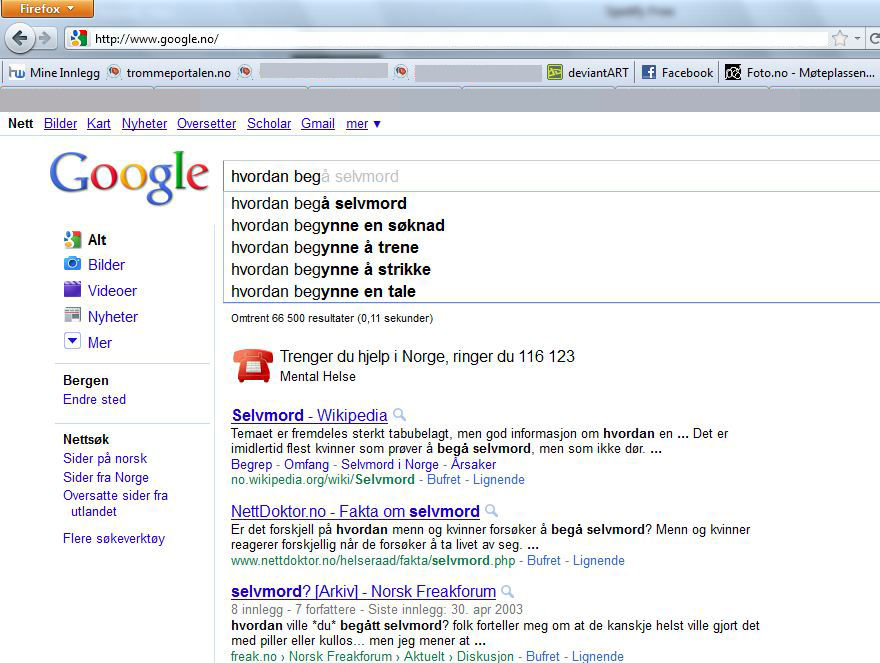Click the Videoer clapperboard icon
The width and height of the screenshot is (880, 663).
72,289
